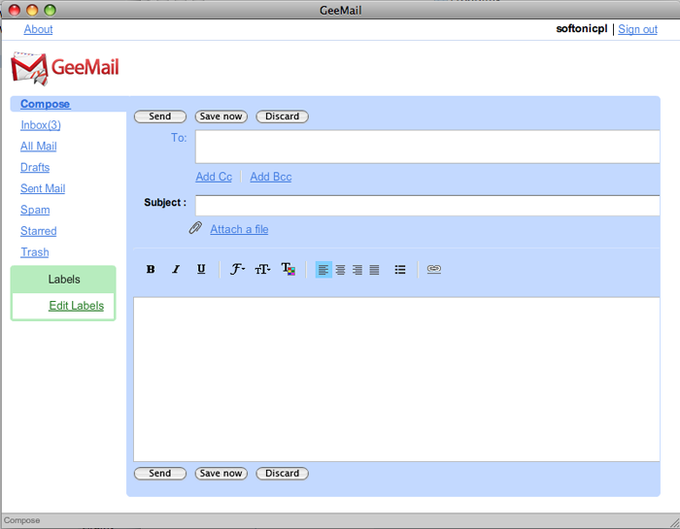Click inside the message body area

[397, 379]
